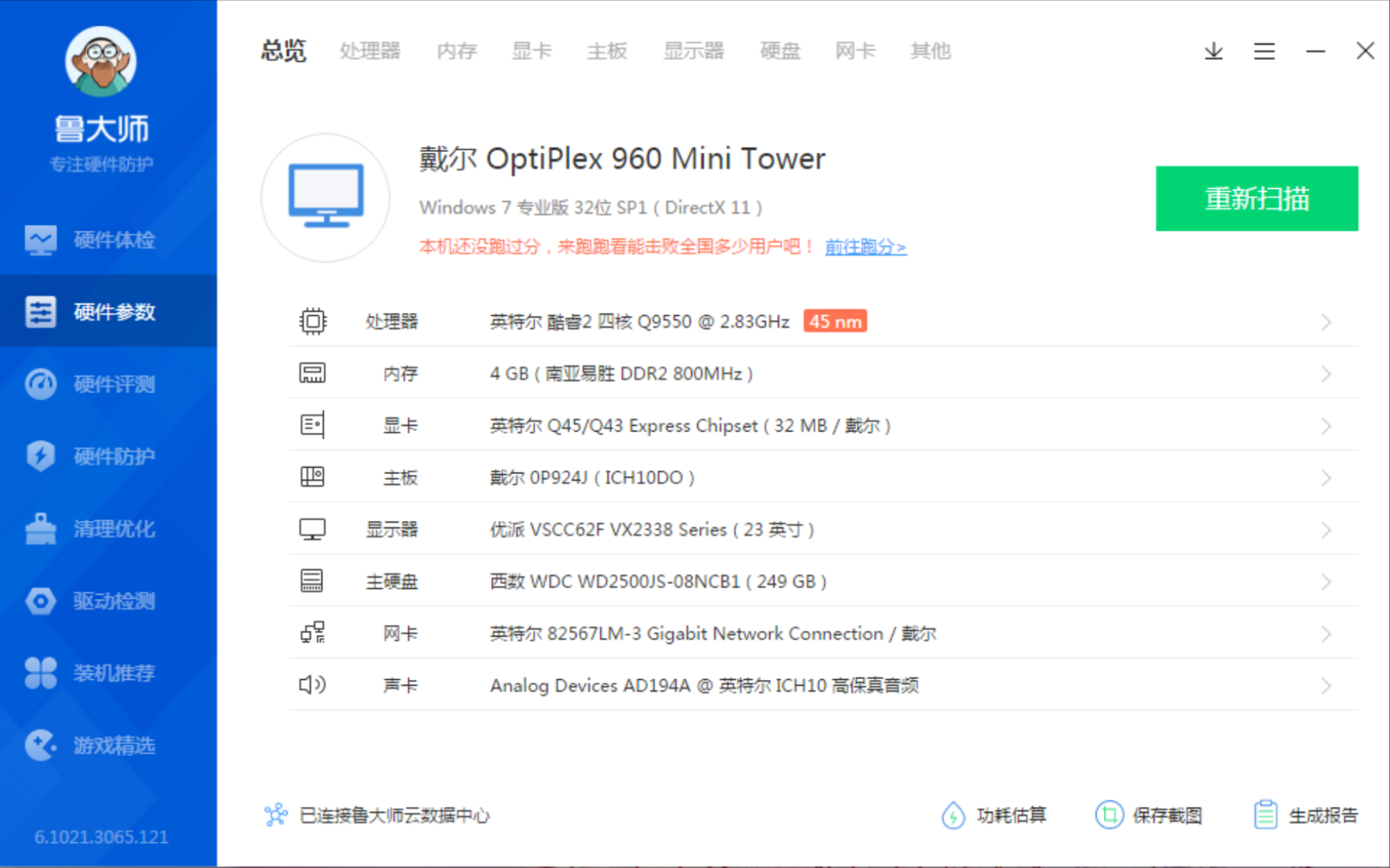Switch to the 硬盘 tab
Image resolution: width=1390 pixels, height=868 pixels.
pyautogui.click(x=781, y=51)
